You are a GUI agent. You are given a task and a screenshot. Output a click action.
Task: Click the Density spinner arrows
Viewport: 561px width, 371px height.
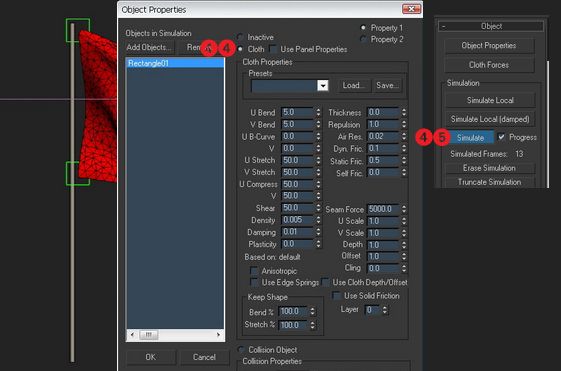(318, 220)
